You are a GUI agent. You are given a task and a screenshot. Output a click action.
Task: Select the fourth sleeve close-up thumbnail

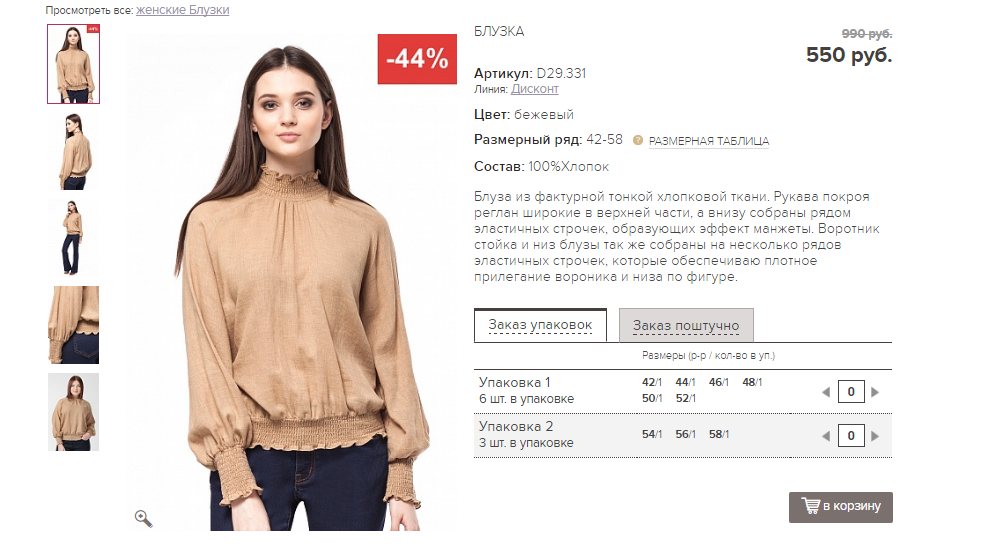74,325
